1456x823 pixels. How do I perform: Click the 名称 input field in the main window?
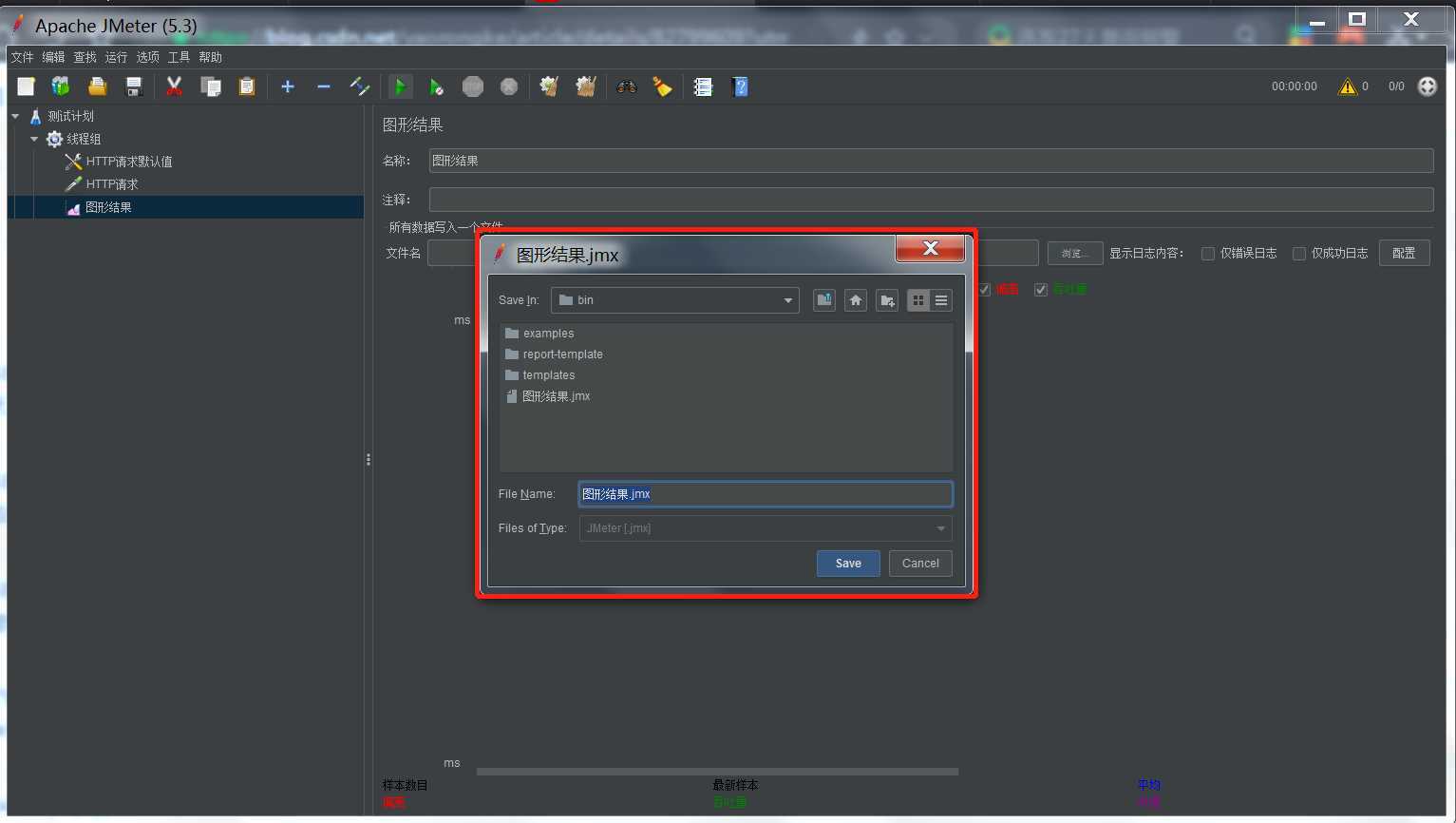(x=931, y=161)
